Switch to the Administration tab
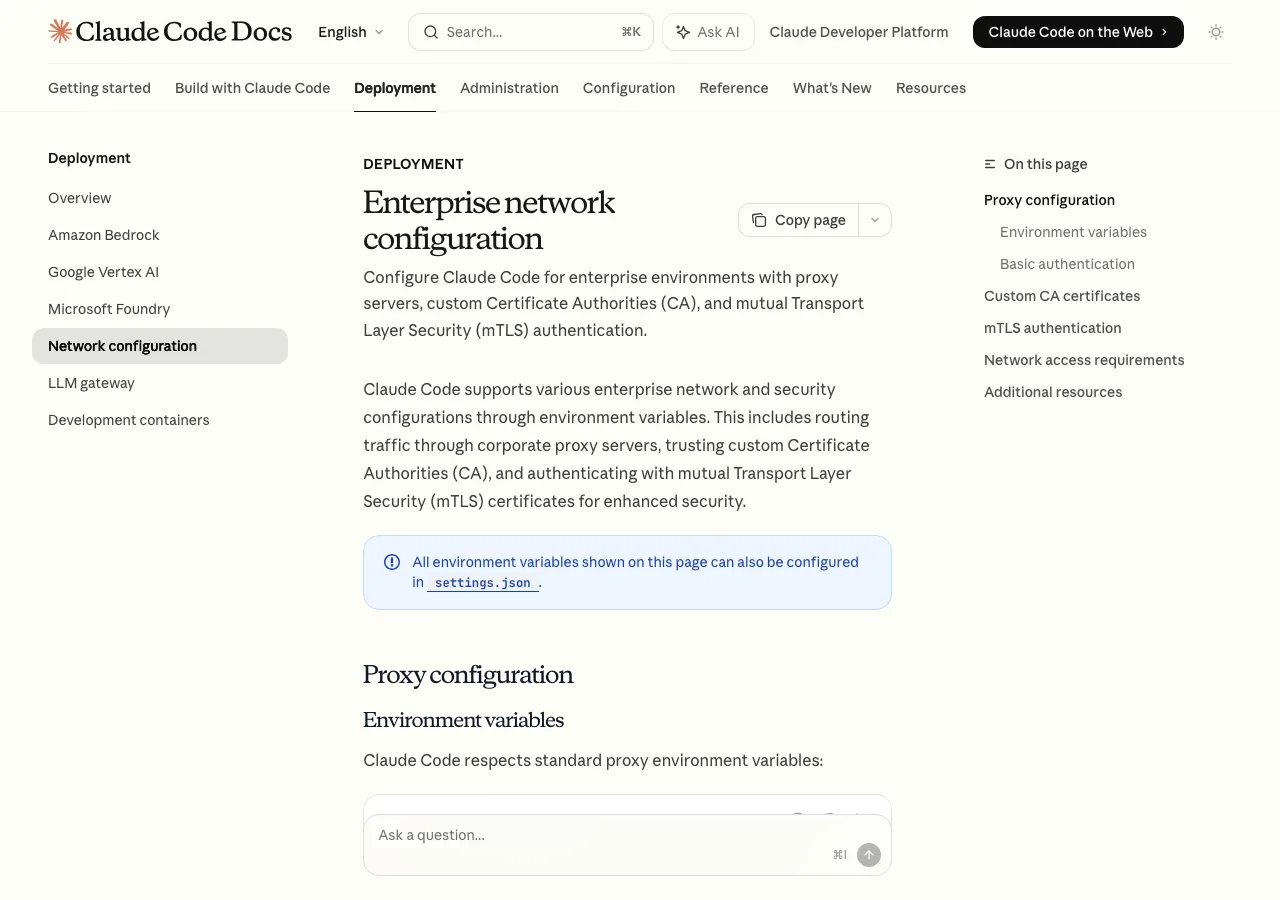 (509, 88)
